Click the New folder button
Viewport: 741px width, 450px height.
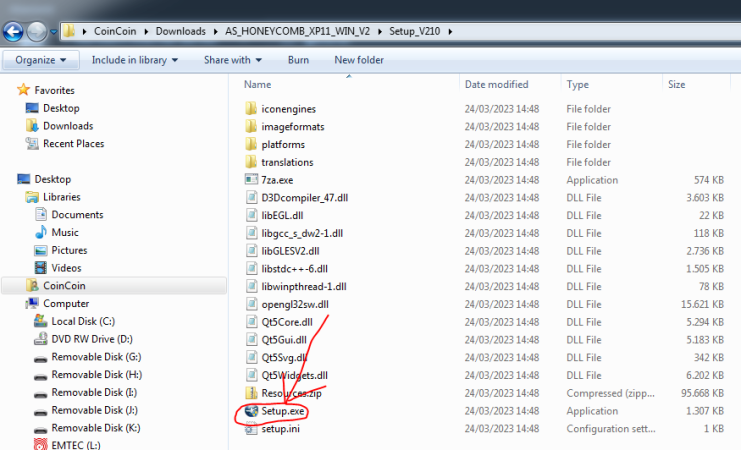click(359, 60)
